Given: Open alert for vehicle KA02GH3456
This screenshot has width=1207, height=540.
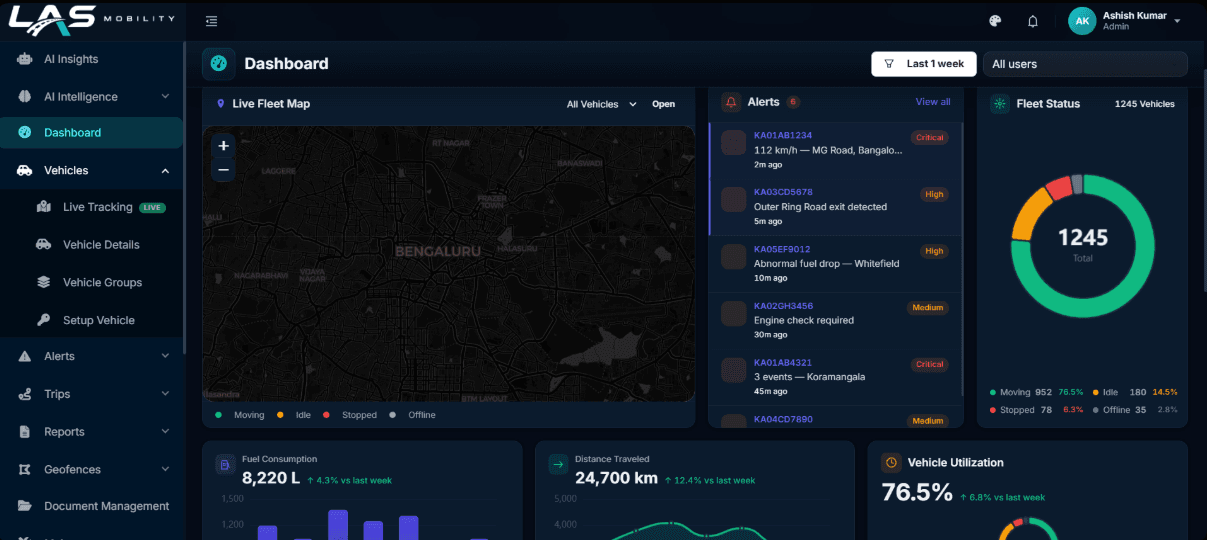Looking at the screenshot, I should click(x=835, y=321).
